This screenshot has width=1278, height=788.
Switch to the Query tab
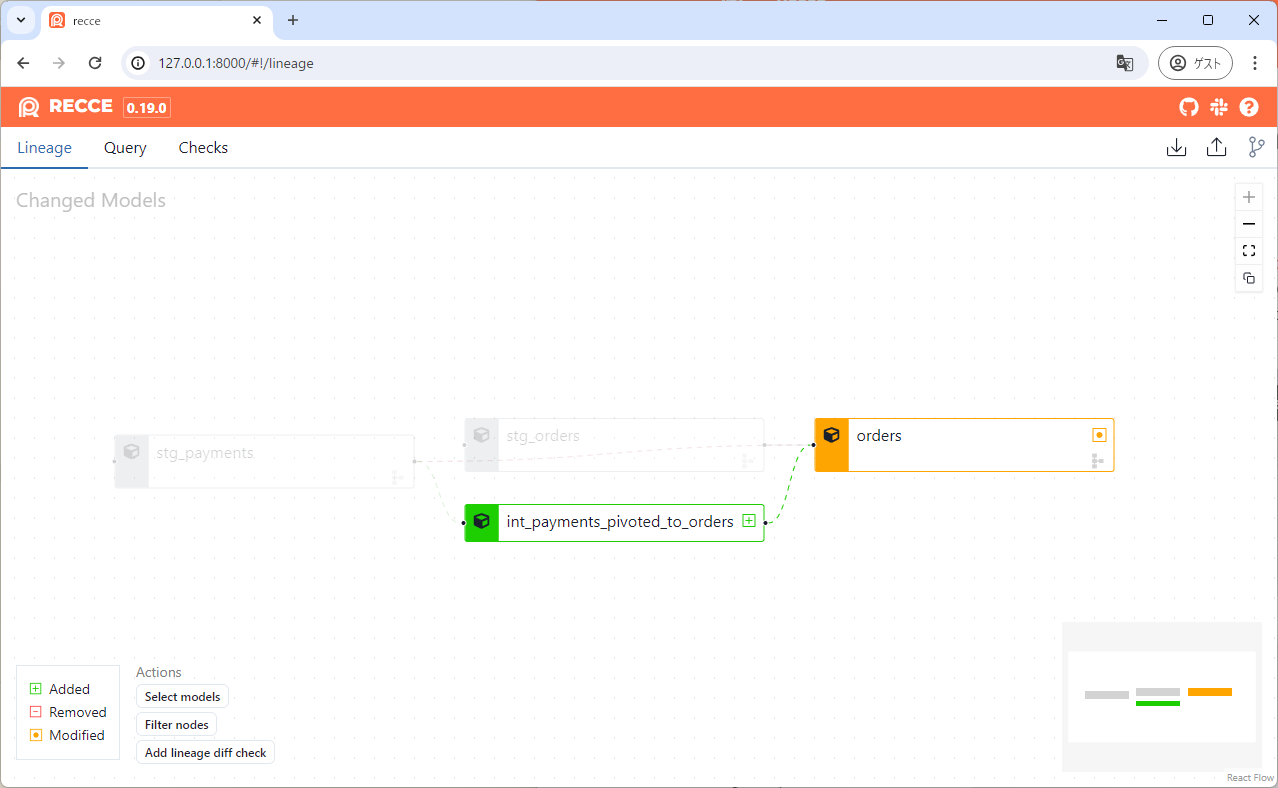[x=125, y=148]
